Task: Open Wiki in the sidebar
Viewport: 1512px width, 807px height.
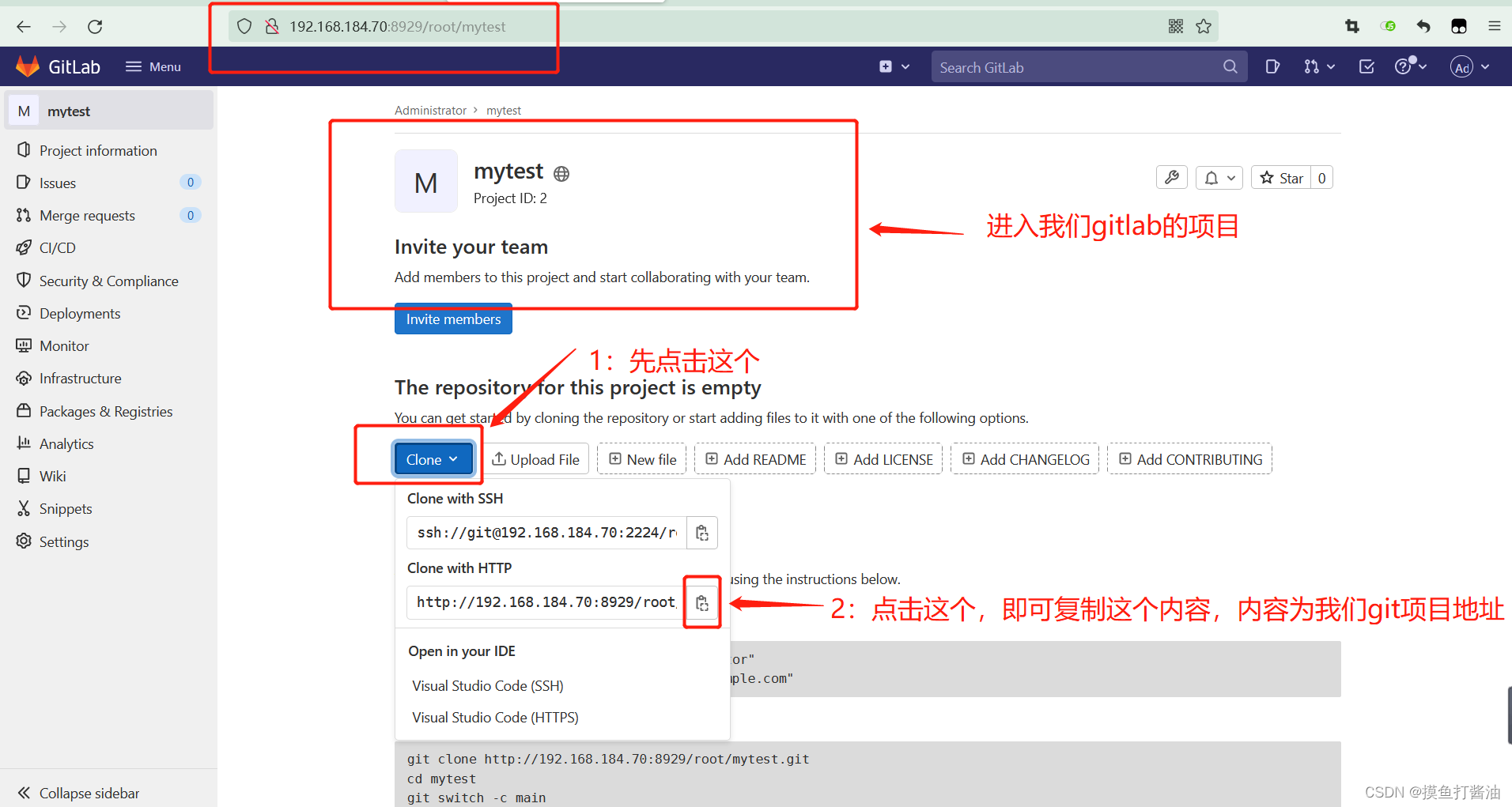Action: [x=53, y=477]
